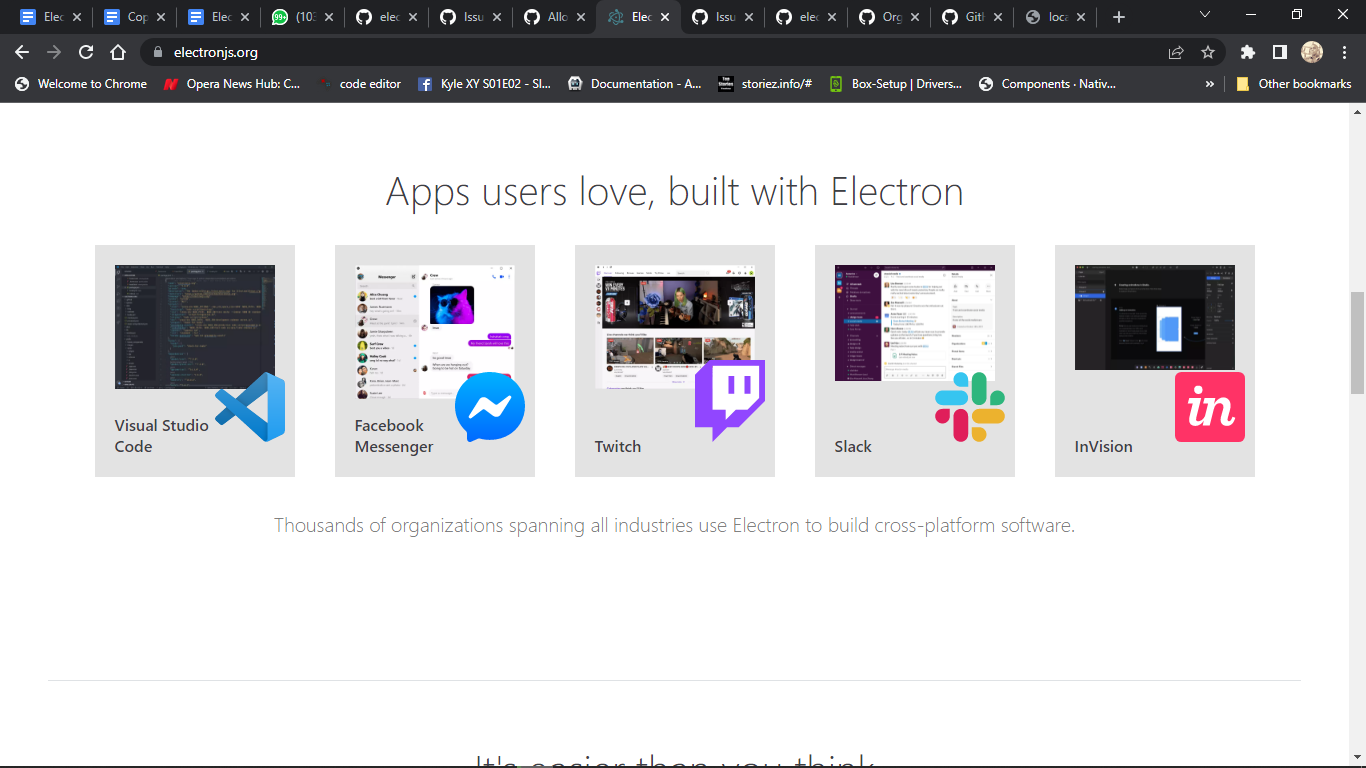This screenshot has height=768, width=1366.
Task: Open the InVision app screenshot
Action: (x=1155, y=317)
